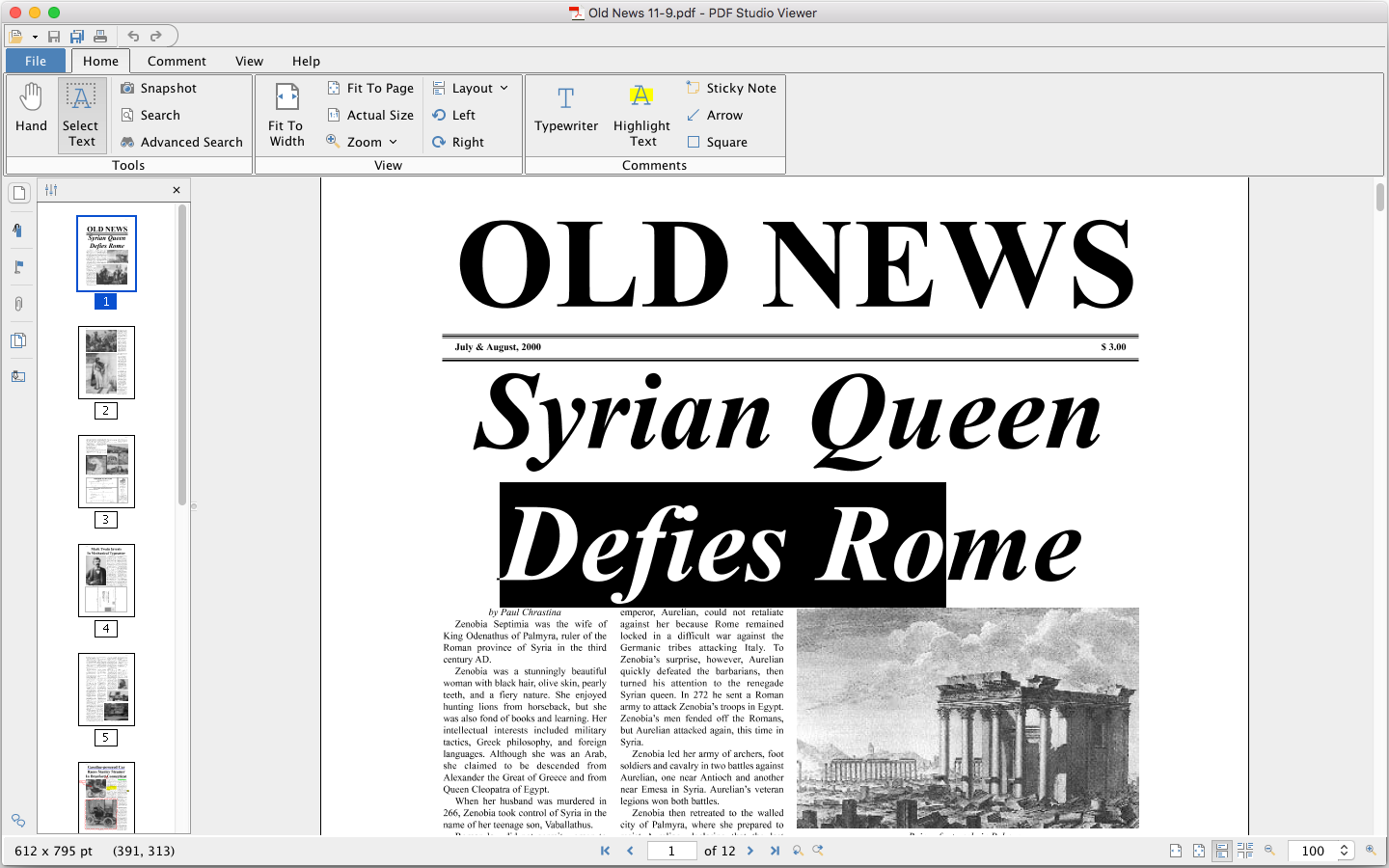The height and width of the screenshot is (868, 1389).
Task: Click the print icon in quick toolbar
Action: coord(100,37)
